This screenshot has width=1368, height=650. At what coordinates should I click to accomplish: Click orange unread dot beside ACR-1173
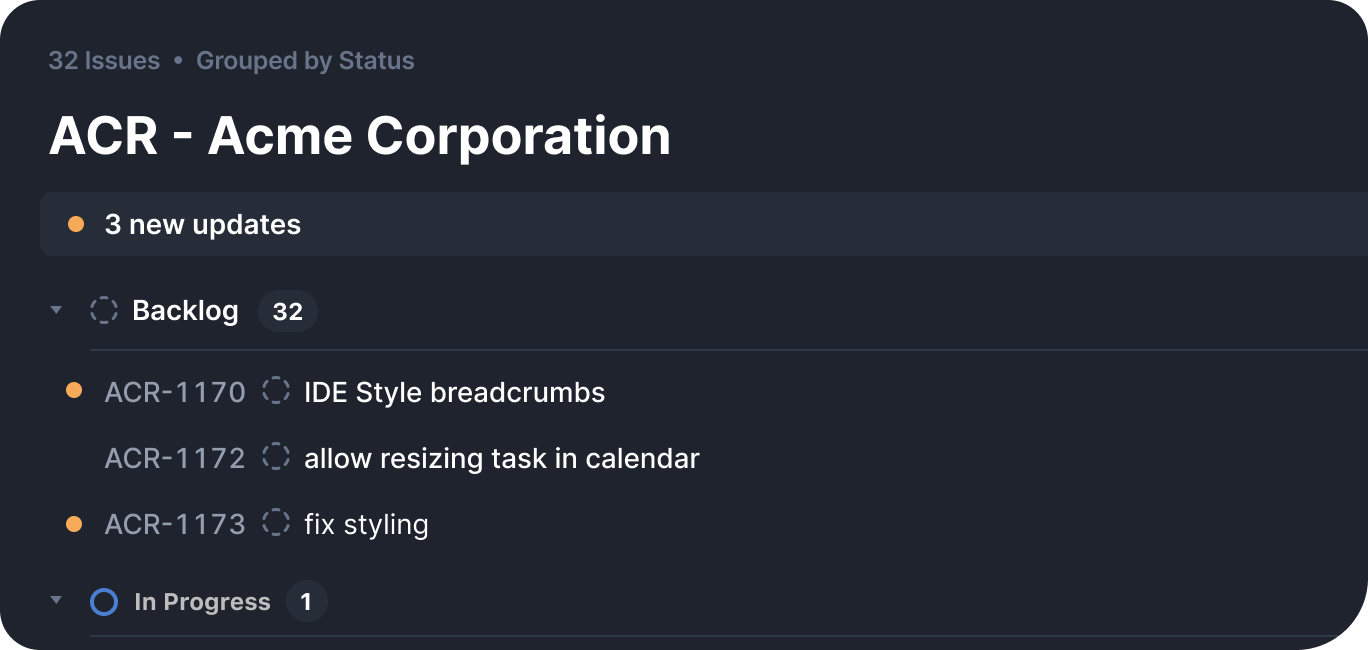(74, 523)
